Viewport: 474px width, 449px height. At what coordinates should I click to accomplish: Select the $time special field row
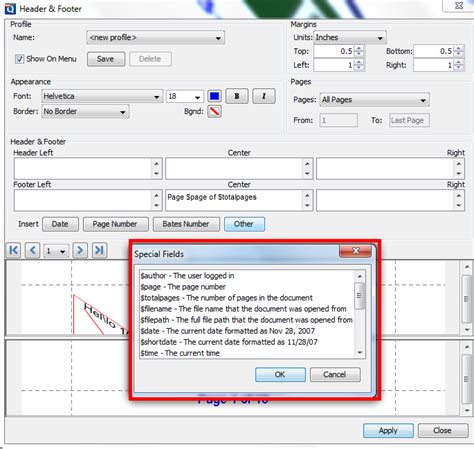[x=247, y=353]
